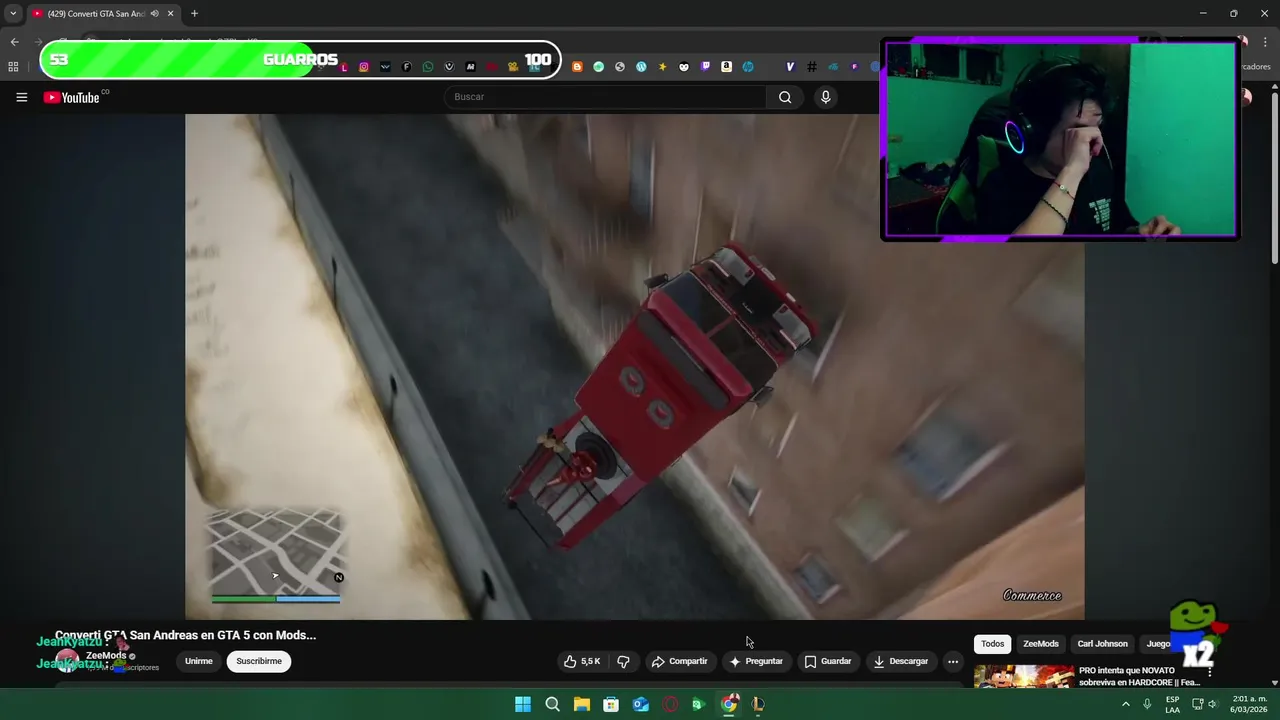Open volume control in system tray
This screenshot has width=1280, height=720.
click(x=1212, y=704)
